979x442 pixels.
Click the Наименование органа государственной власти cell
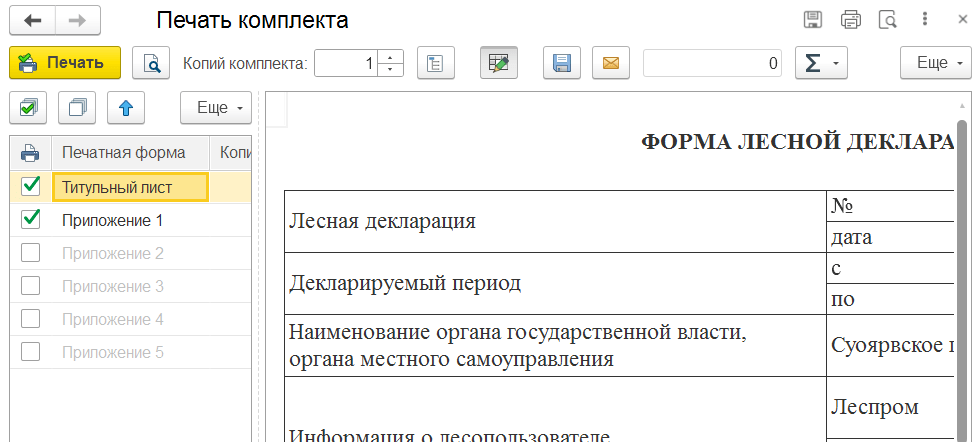[x=556, y=345]
